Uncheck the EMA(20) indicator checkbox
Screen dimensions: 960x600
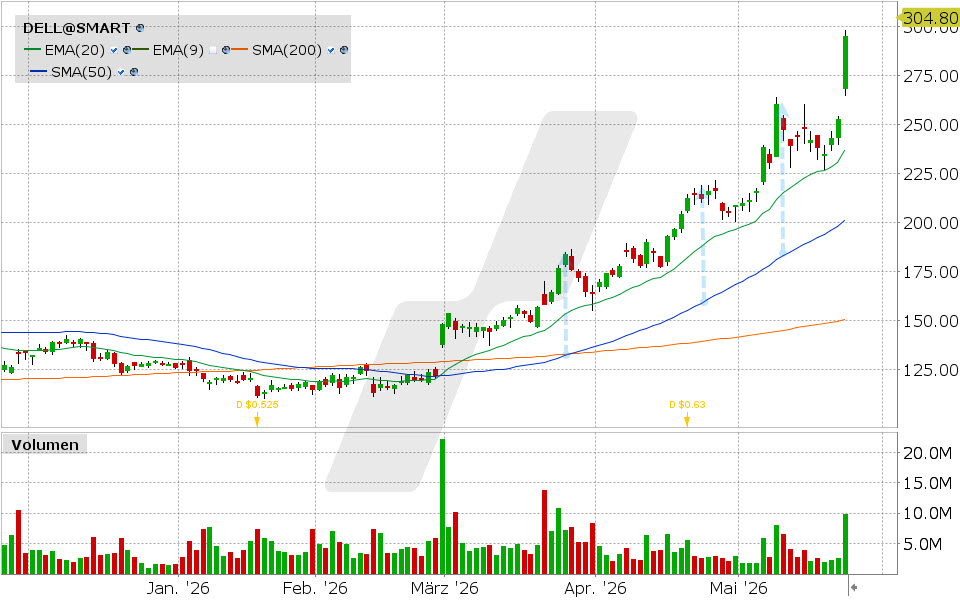click(x=114, y=50)
